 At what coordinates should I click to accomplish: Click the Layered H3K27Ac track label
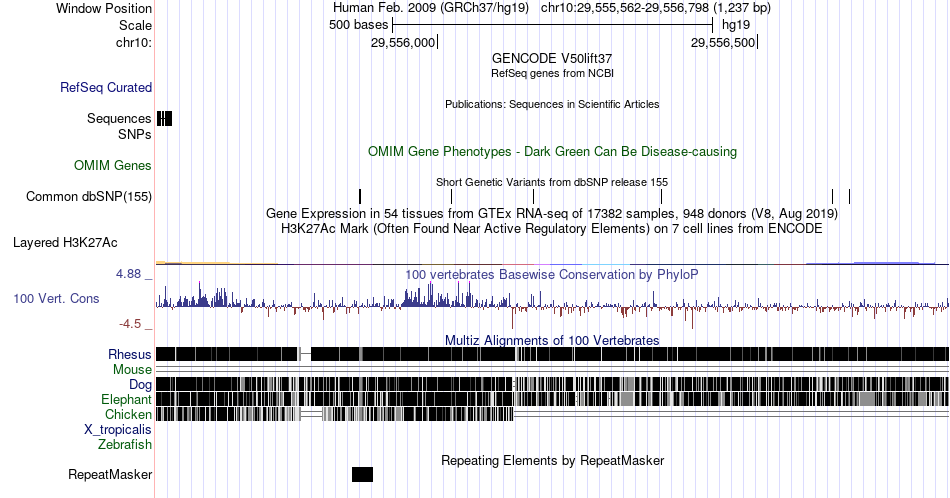pyautogui.click(x=65, y=242)
